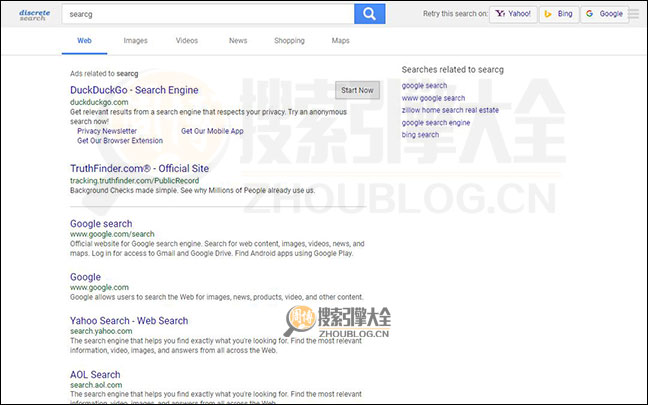Switch to the Images tab

pyautogui.click(x=135, y=41)
